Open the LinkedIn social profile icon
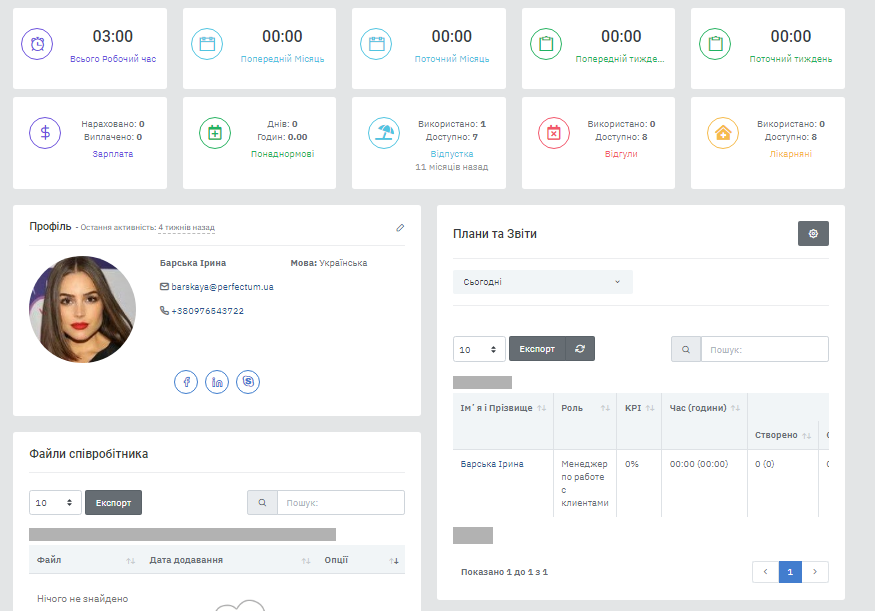 tap(217, 382)
